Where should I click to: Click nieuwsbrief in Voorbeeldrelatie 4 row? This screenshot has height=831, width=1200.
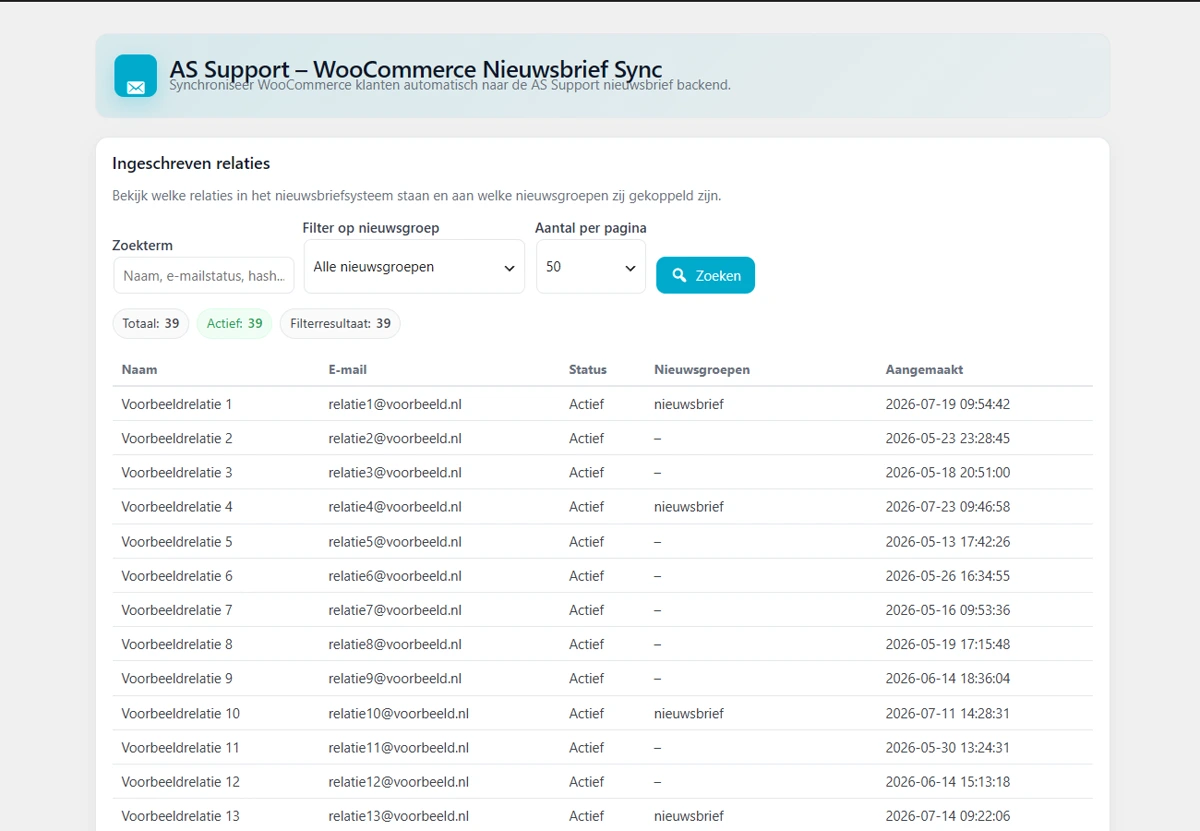click(x=689, y=506)
